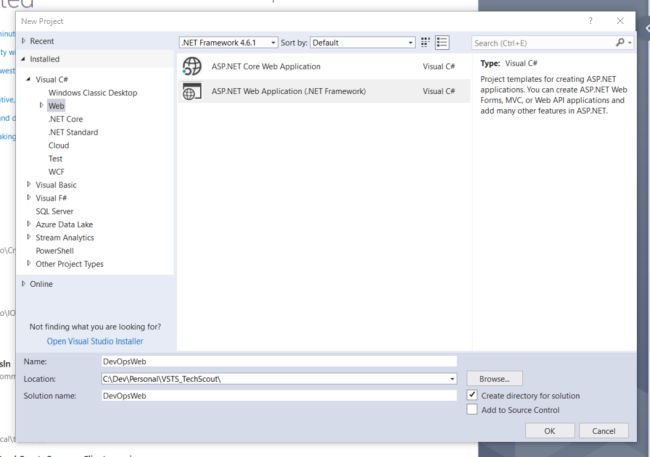Expand the Stream Analytics node arrow
The height and width of the screenshot is (457, 650).
(x=29, y=237)
